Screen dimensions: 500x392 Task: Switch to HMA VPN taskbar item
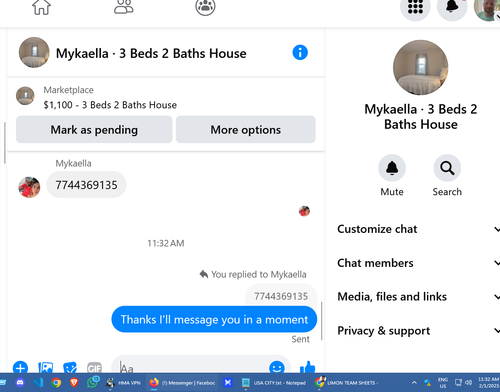pos(124,383)
